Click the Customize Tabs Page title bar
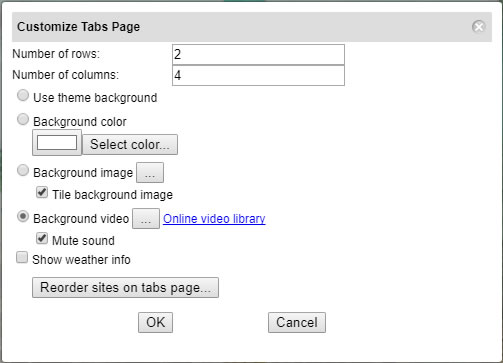 252,27
